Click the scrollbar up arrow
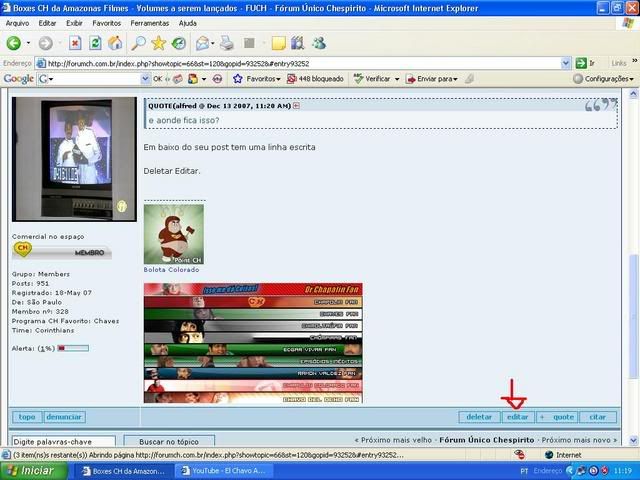 point(633,94)
